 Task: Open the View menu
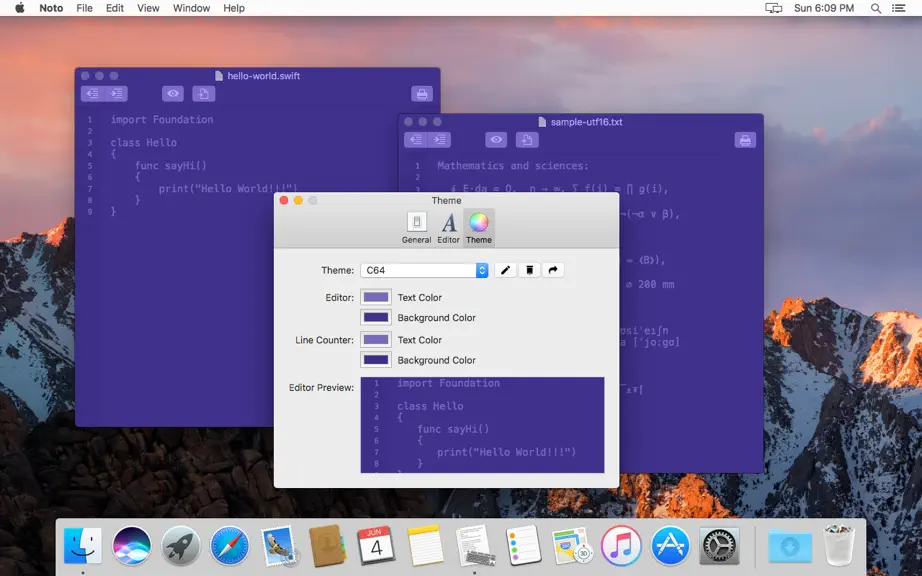tap(148, 8)
